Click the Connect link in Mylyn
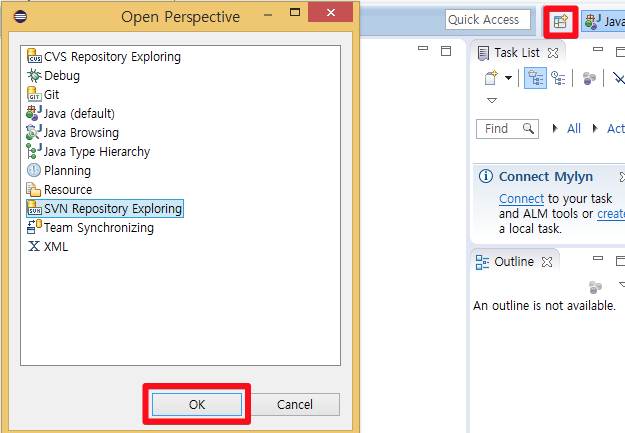The width and height of the screenshot is (625, 433). tap(521, 199)
